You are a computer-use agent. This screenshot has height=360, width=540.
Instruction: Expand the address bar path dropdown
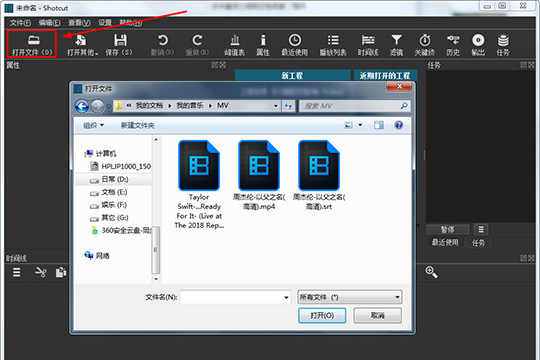276,106
